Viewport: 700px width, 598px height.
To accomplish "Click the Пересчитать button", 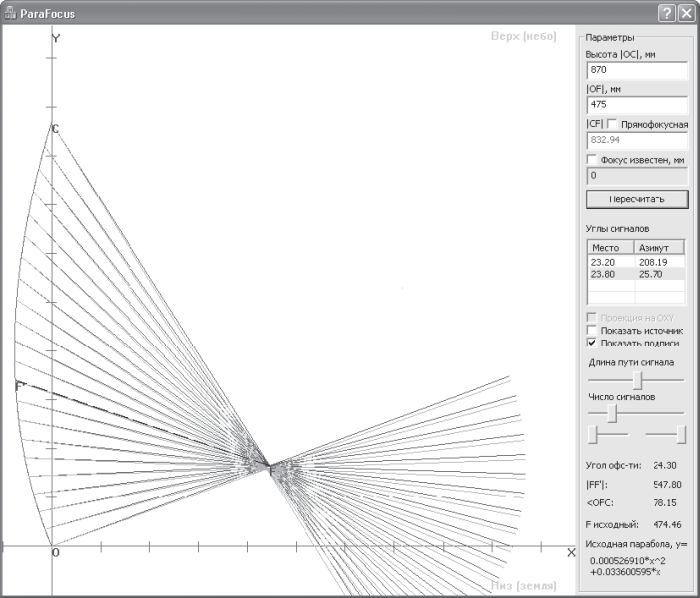I will point(637,199).
